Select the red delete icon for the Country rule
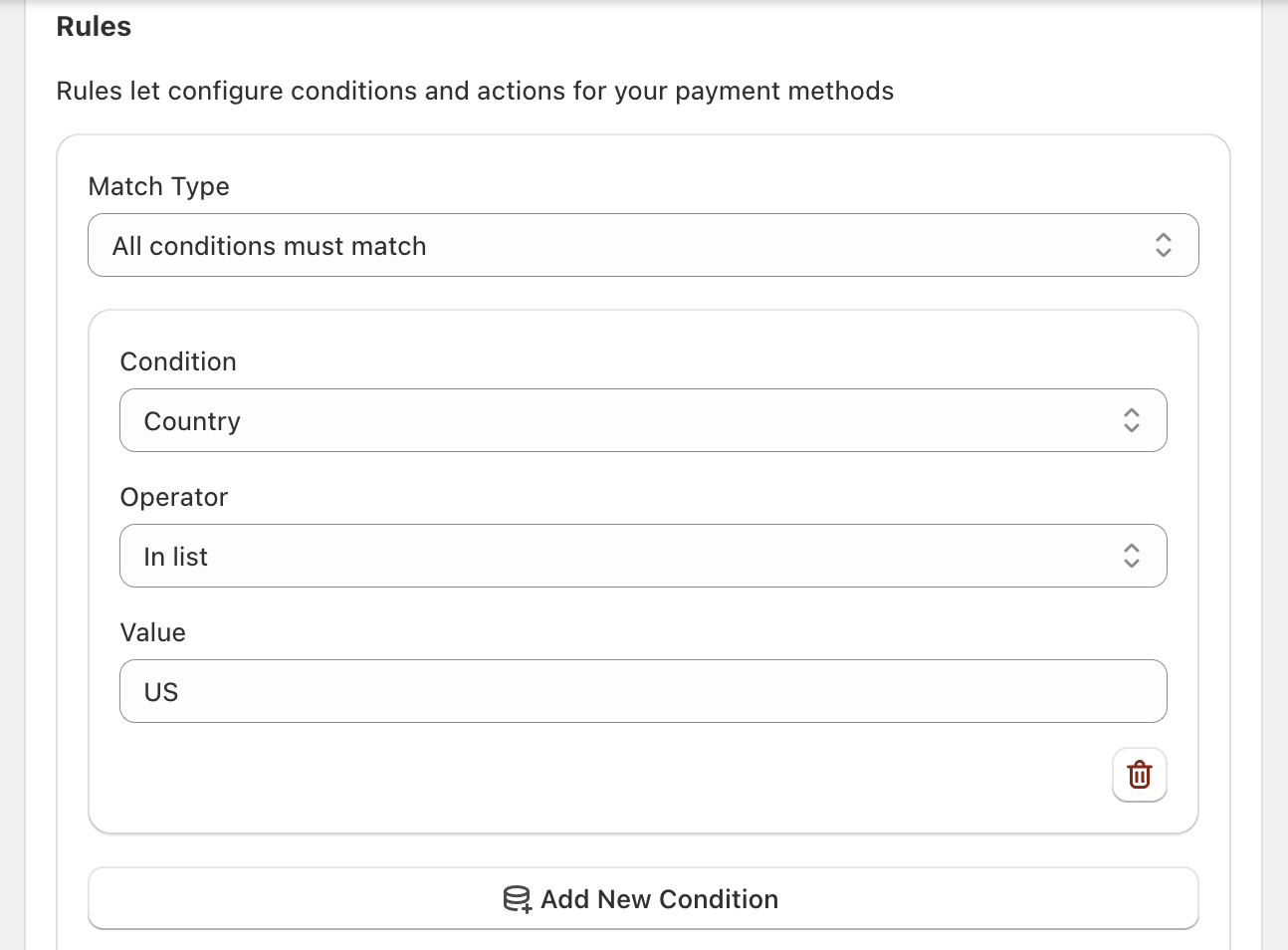Screen dimensions: 1288x950 pyautogui.click(x=1139, y=774)
